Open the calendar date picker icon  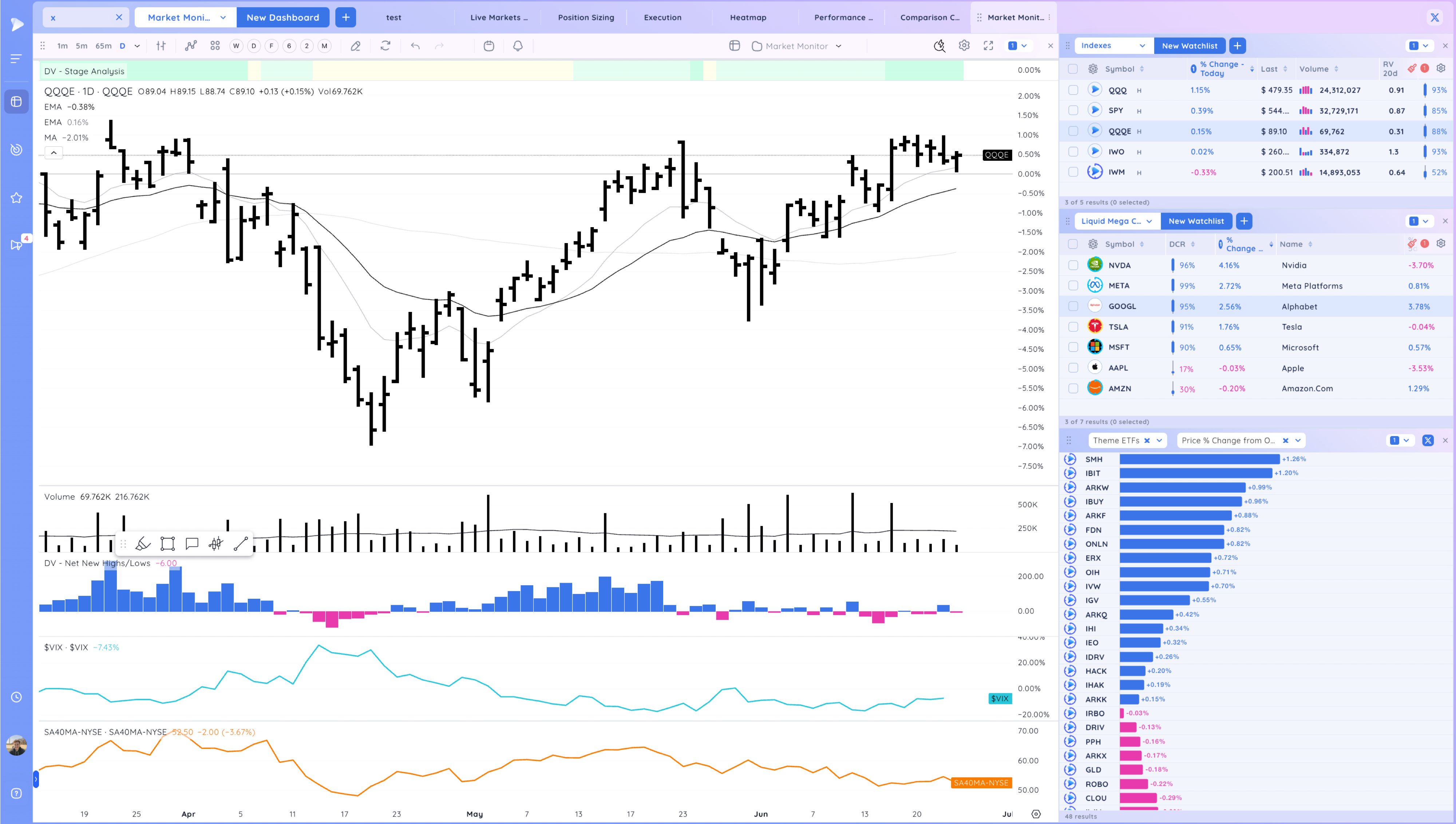point(489,46)
